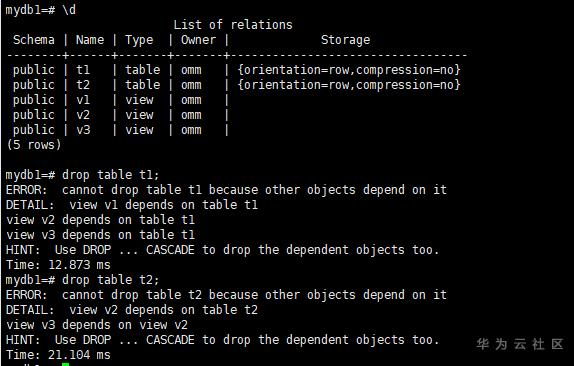Click the Owner column header
Screen dimensions: 574x366
click(198, 40)
